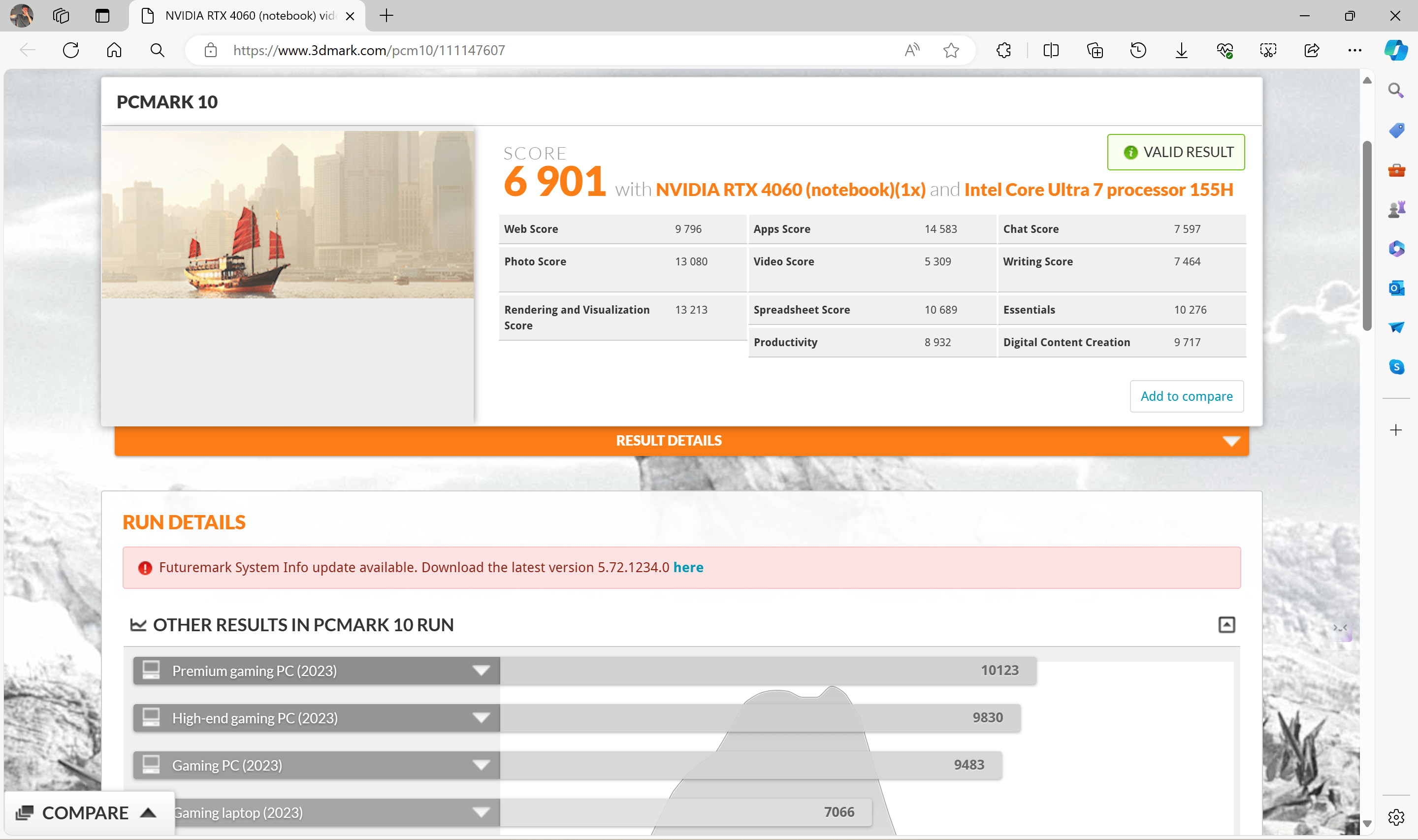
Task: Open the tab actions menu icon
Action: coord(102,16)
